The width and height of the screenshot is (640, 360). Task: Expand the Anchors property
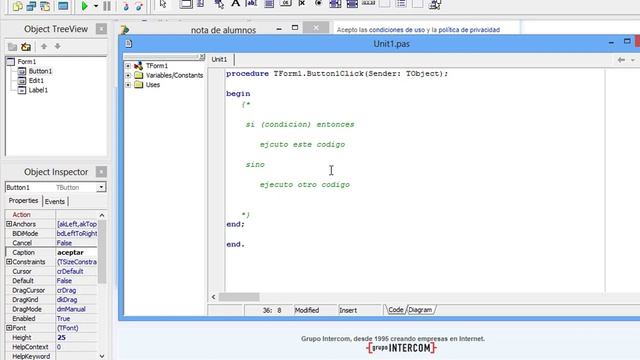[x=9, y=224]
